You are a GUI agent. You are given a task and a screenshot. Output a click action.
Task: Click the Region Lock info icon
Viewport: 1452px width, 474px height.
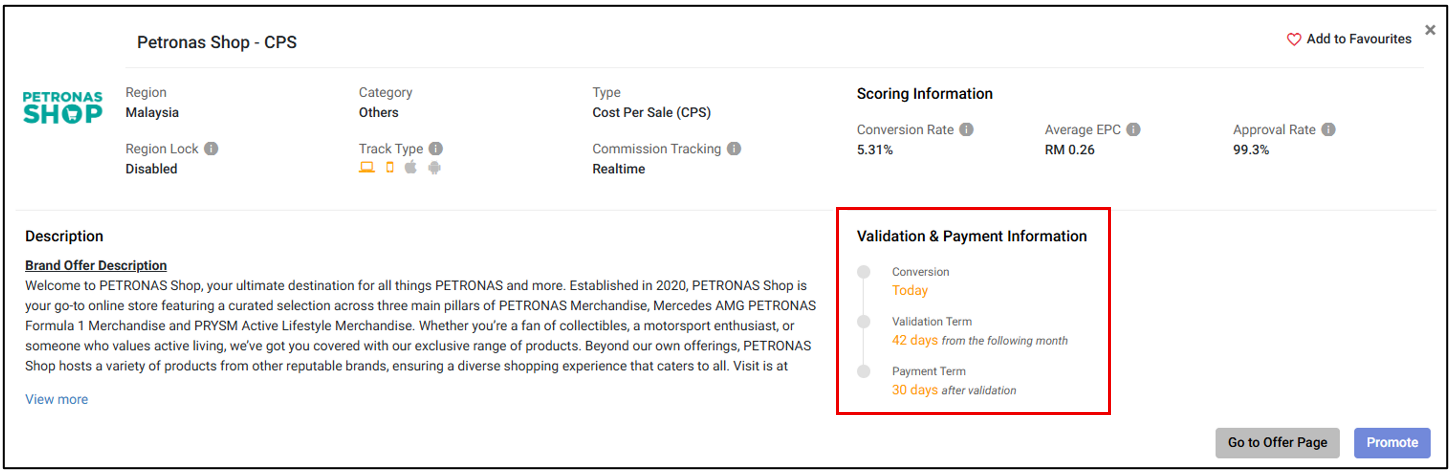[211, 149]
